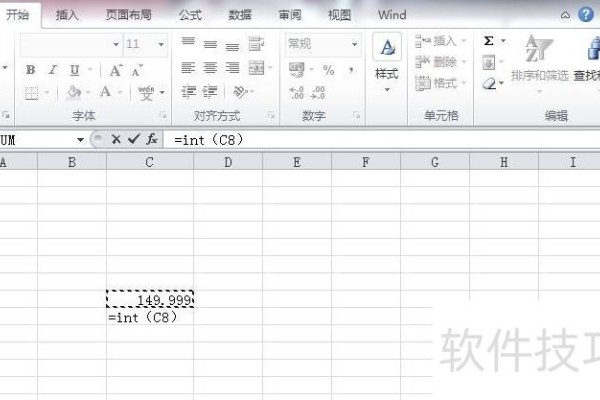Select the cell containing 149.999

[150, 299]
